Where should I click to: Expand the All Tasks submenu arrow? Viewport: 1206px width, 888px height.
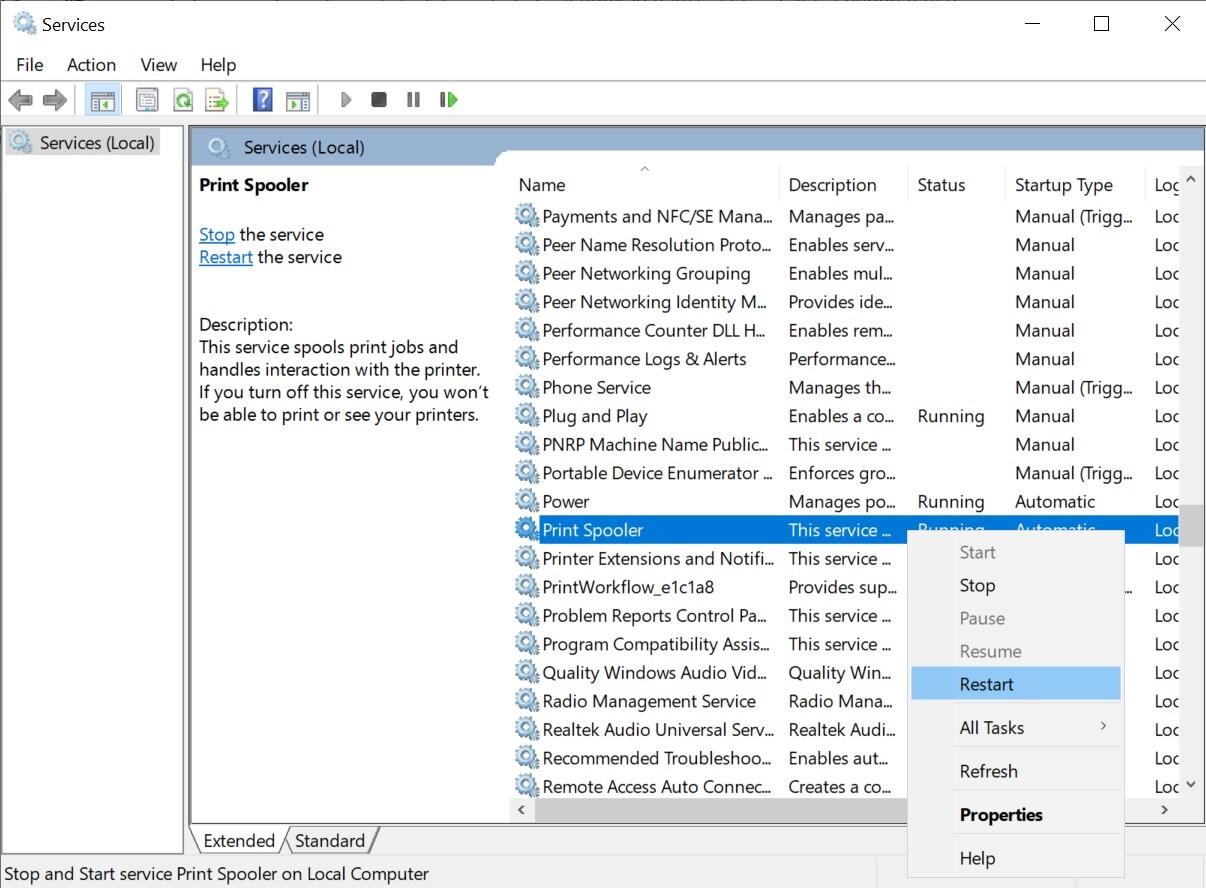click(1103, 727)
